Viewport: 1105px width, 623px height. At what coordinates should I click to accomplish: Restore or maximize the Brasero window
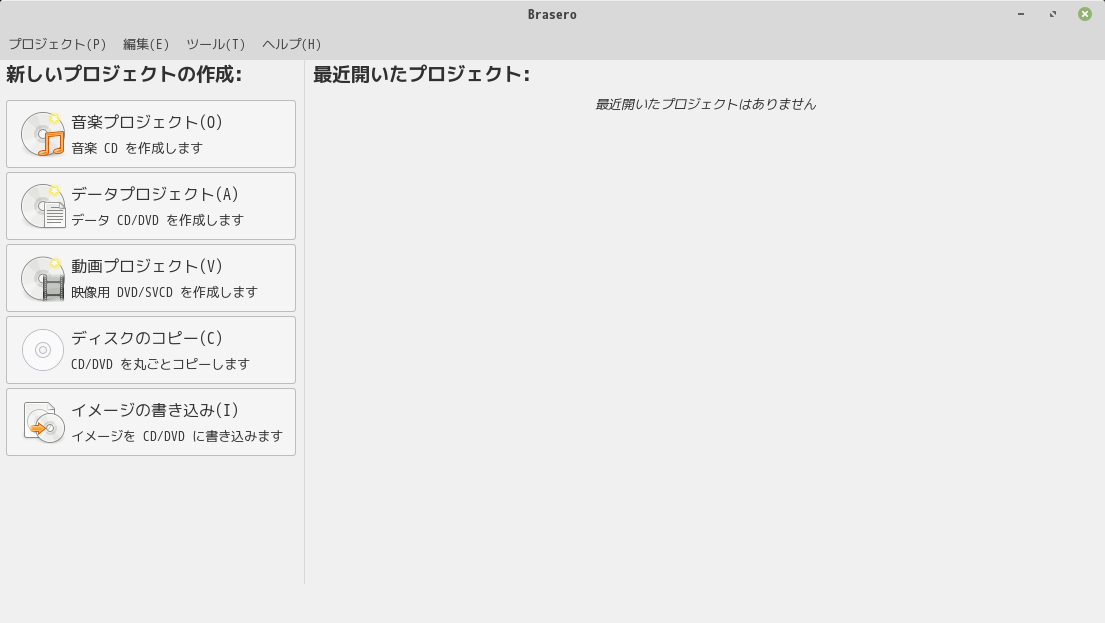coord(1053,14)
